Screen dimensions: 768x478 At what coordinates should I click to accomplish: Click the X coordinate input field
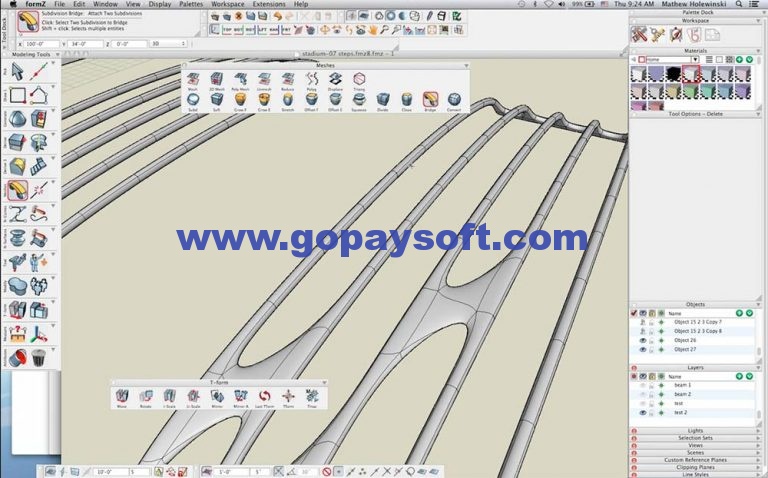coord(41,44)
